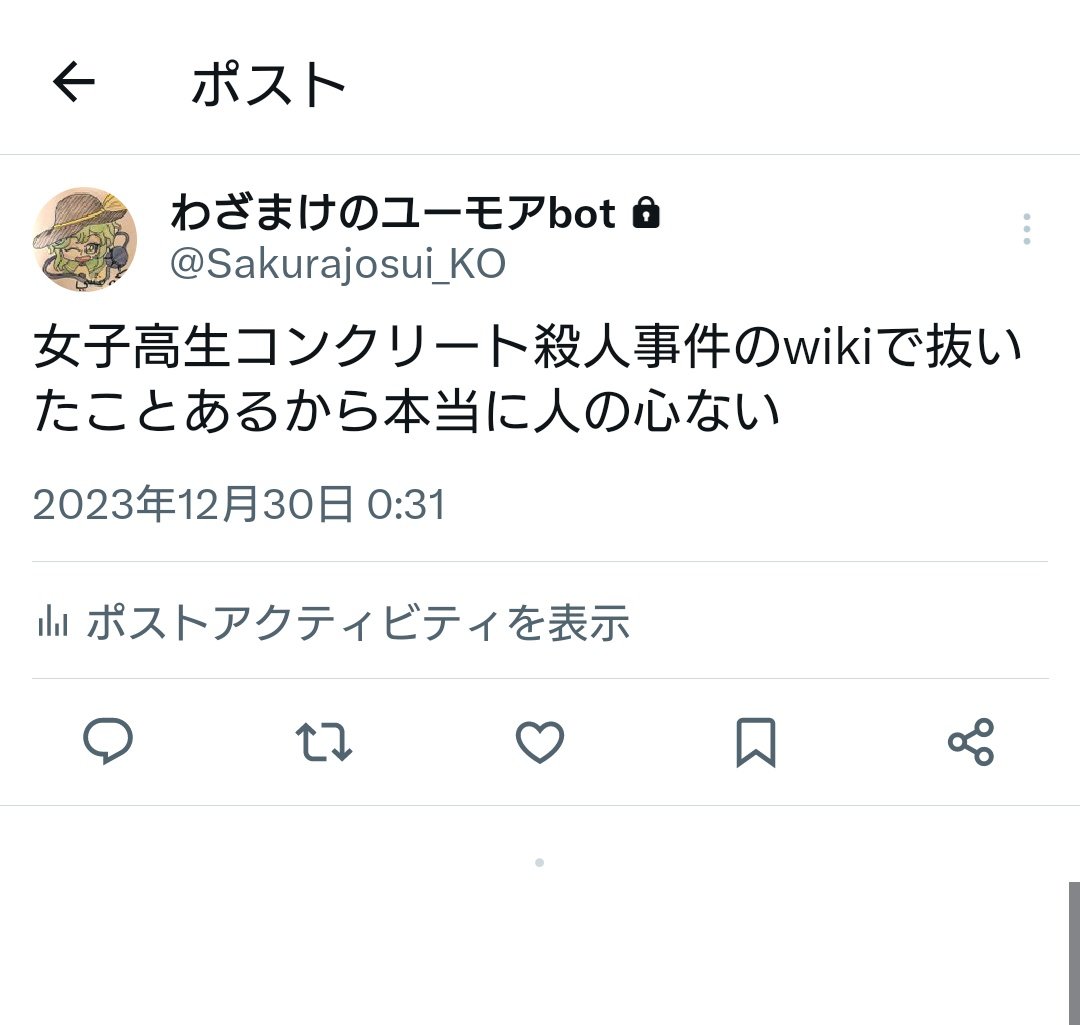Open the three-dot more options menu
The width and height of the screenshot is (1080, 1025).
tap(1026, 229)
